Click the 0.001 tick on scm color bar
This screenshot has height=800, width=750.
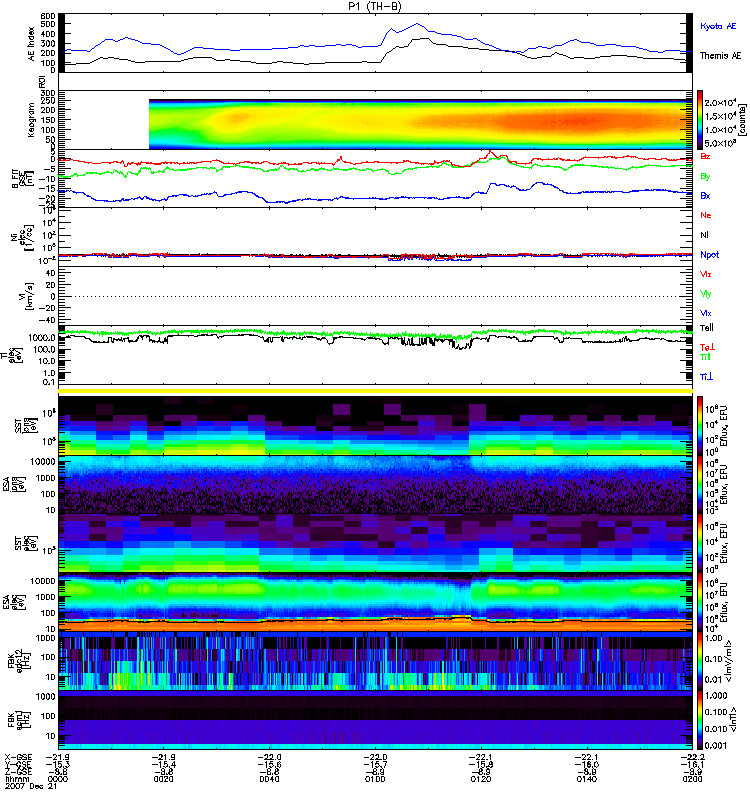click(715, 745)
